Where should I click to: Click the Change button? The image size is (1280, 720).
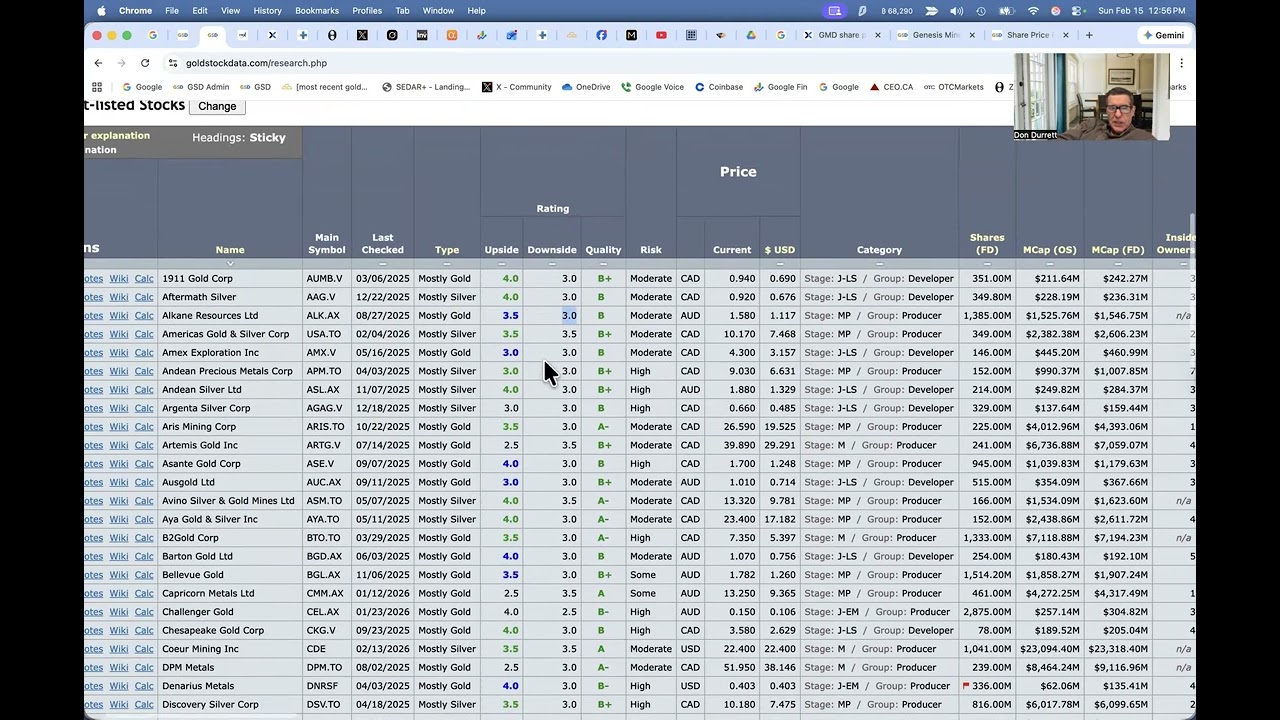click(x=217, y=106)
